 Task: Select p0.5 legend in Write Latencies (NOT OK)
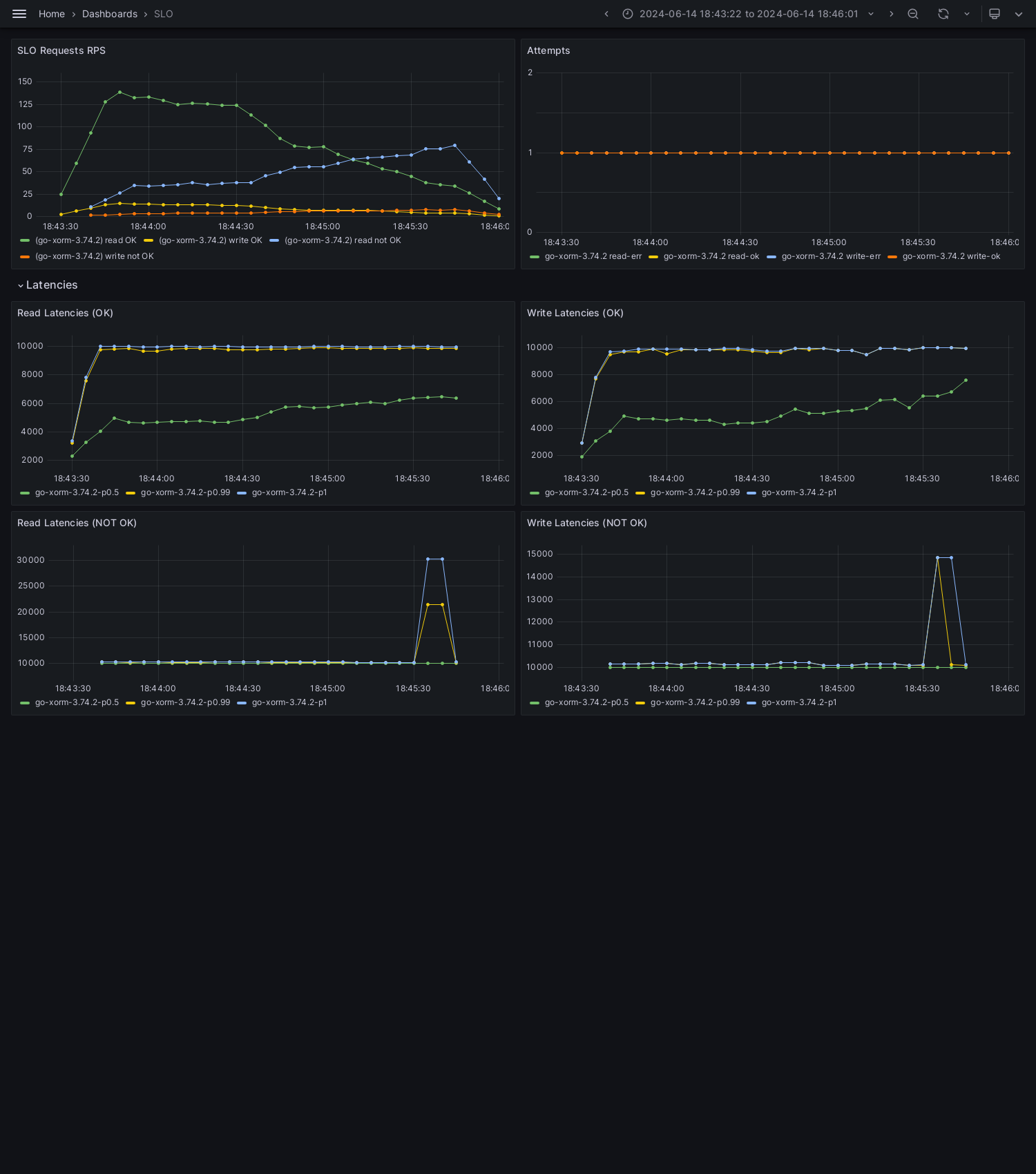click(586, 702)
